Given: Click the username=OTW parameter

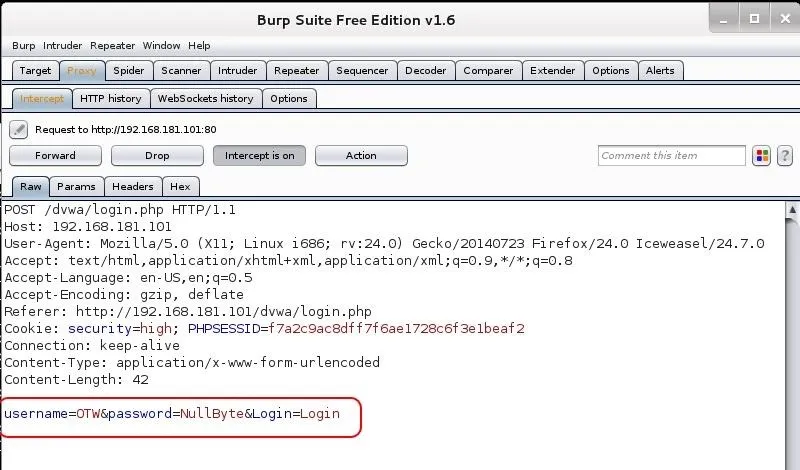Looking at the screenshot, I should (52, 414).
